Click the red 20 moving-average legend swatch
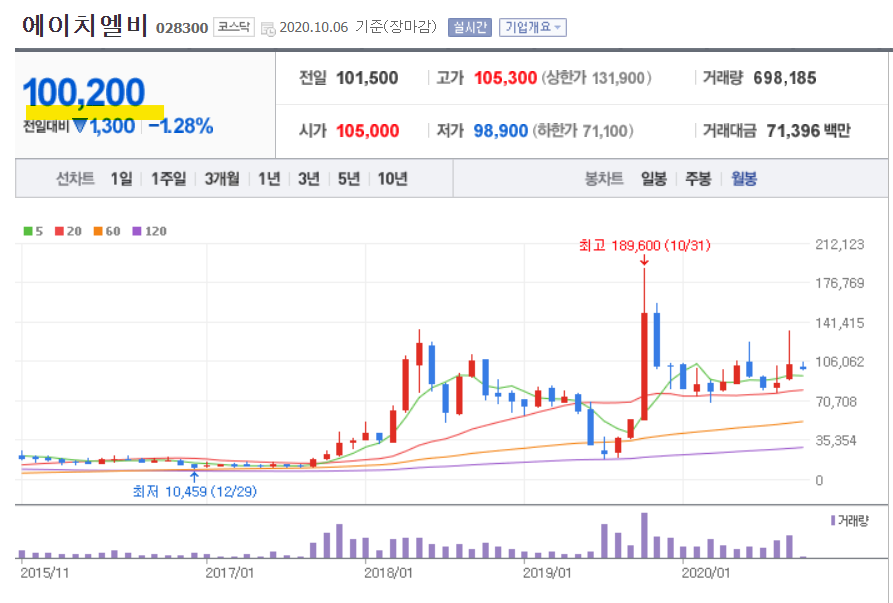Image resolution: width=893 pixels, height=603 pixels. coord(59,231)
